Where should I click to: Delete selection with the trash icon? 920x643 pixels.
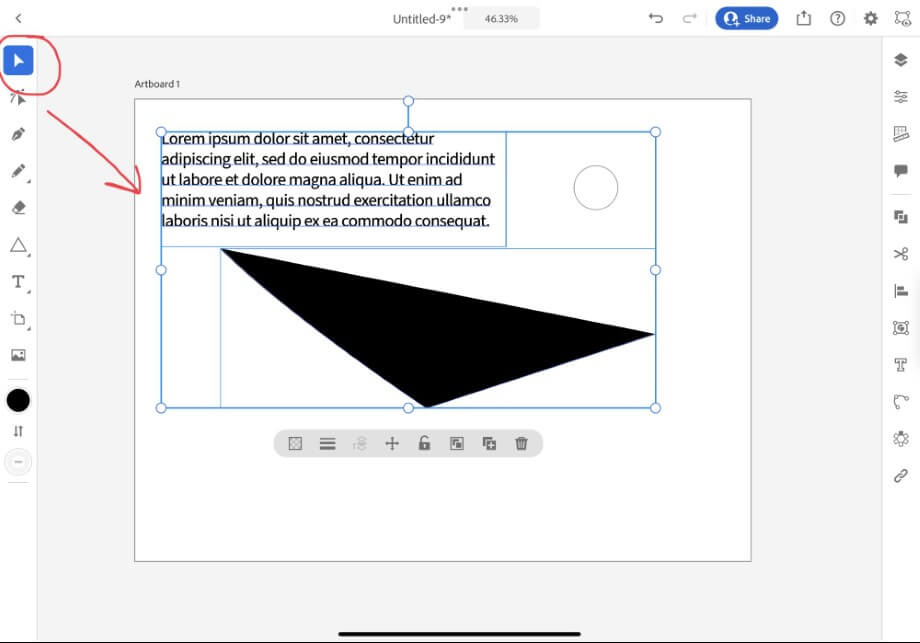521,444
